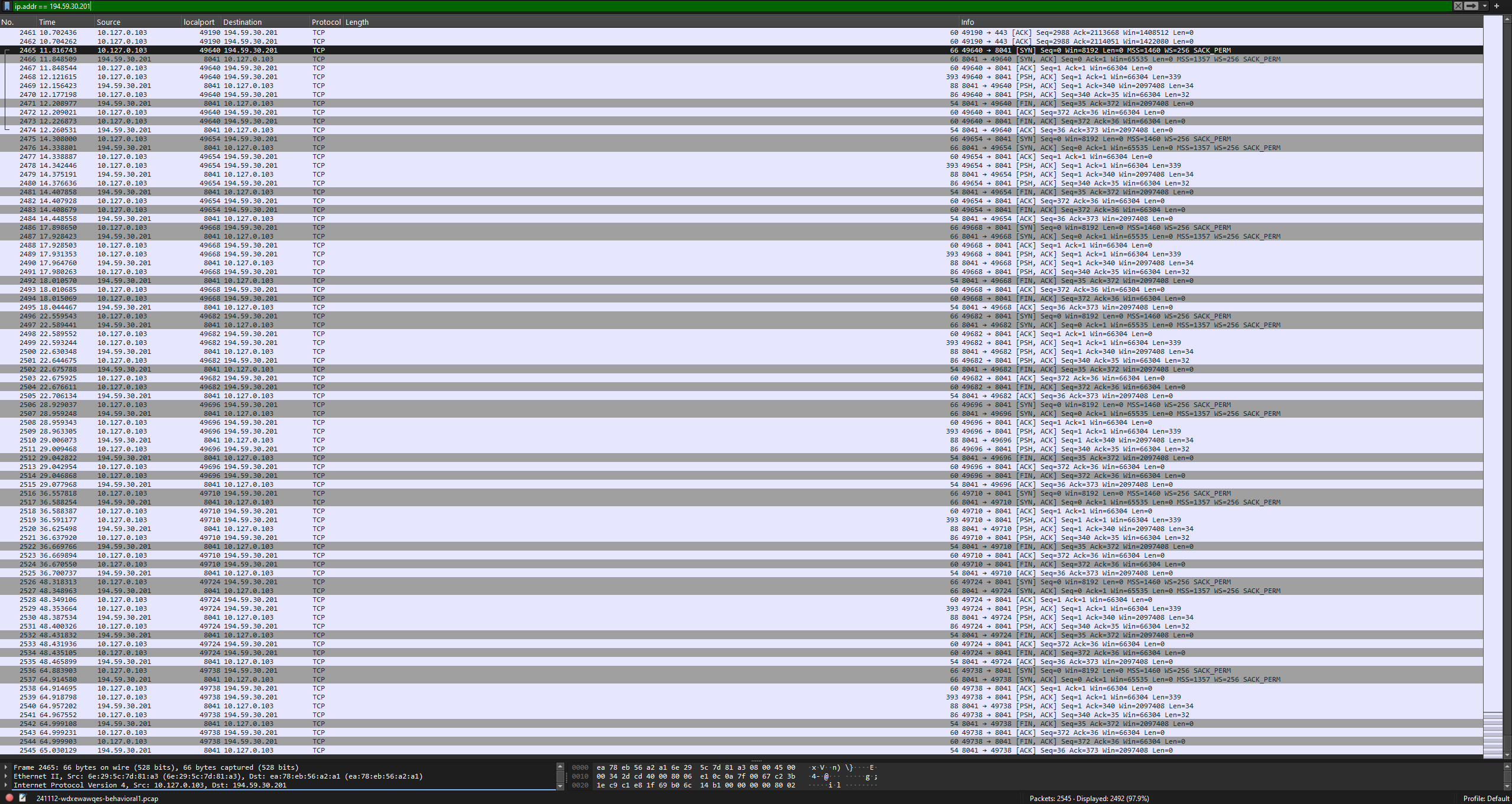This screenshot has width=1512, height=804.
Task: Apply the display filter arrow button
Action: (x=1471, y=6)
